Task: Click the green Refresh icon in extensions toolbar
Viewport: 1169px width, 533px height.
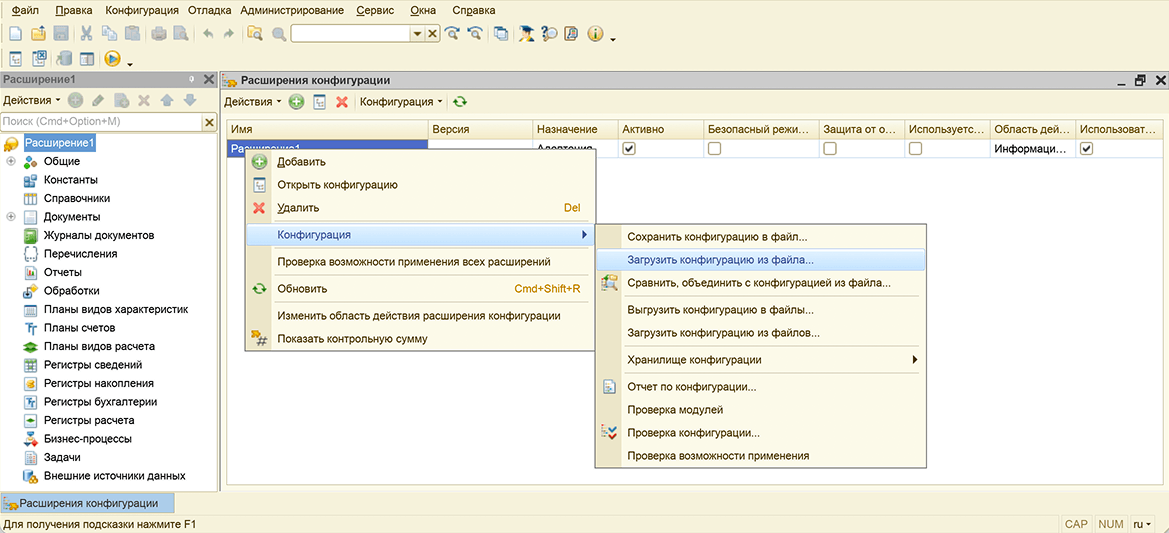Action: tap(459, 102)
